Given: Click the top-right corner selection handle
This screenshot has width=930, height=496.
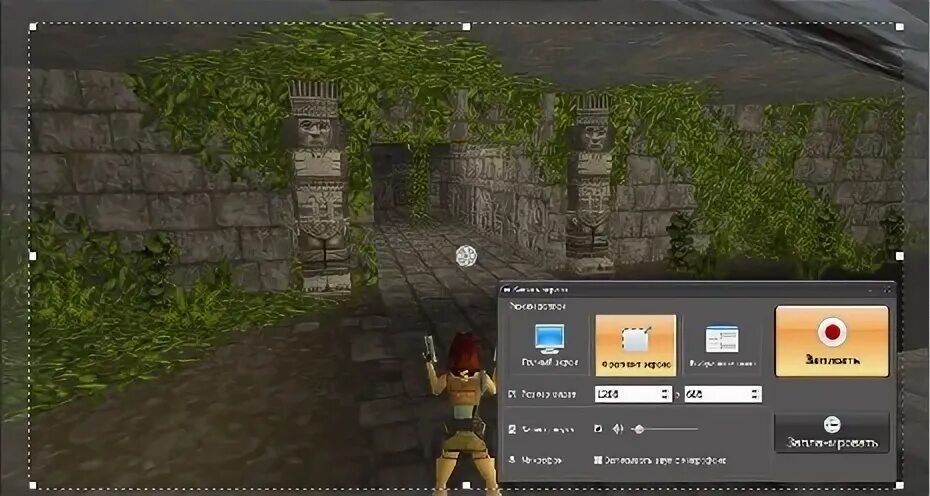Looking at the screenshot, I should [x=900, y=27].
